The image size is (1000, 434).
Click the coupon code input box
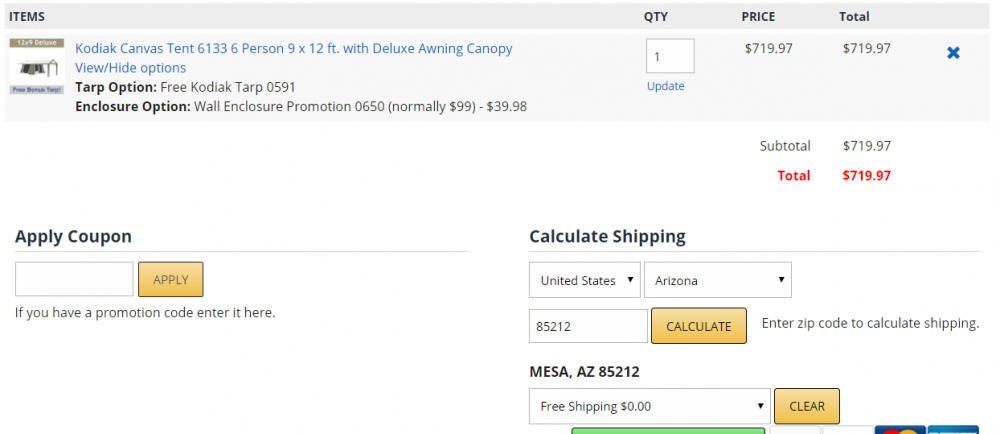pos(74,279)
